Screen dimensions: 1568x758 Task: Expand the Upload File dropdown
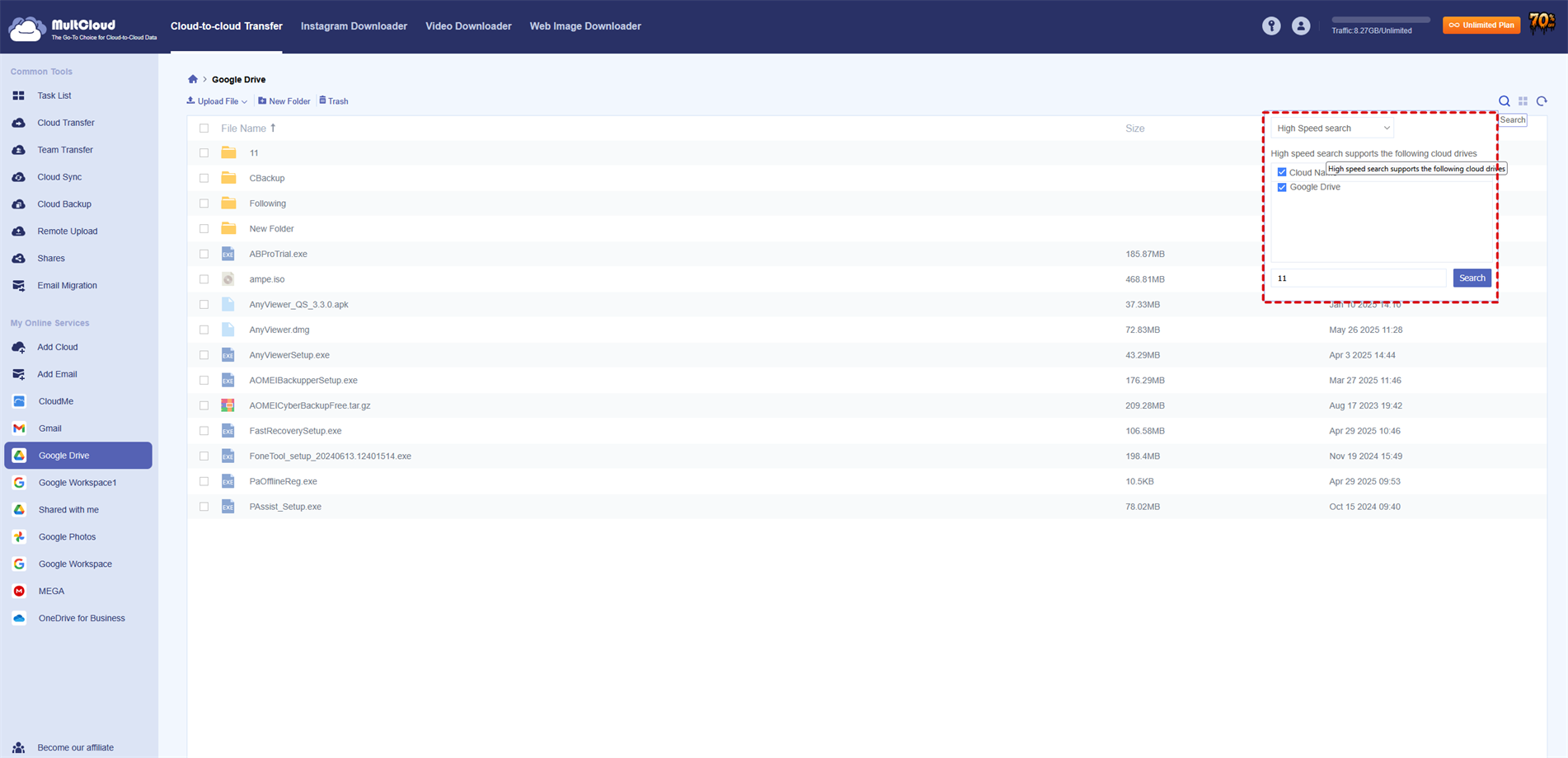217,101
